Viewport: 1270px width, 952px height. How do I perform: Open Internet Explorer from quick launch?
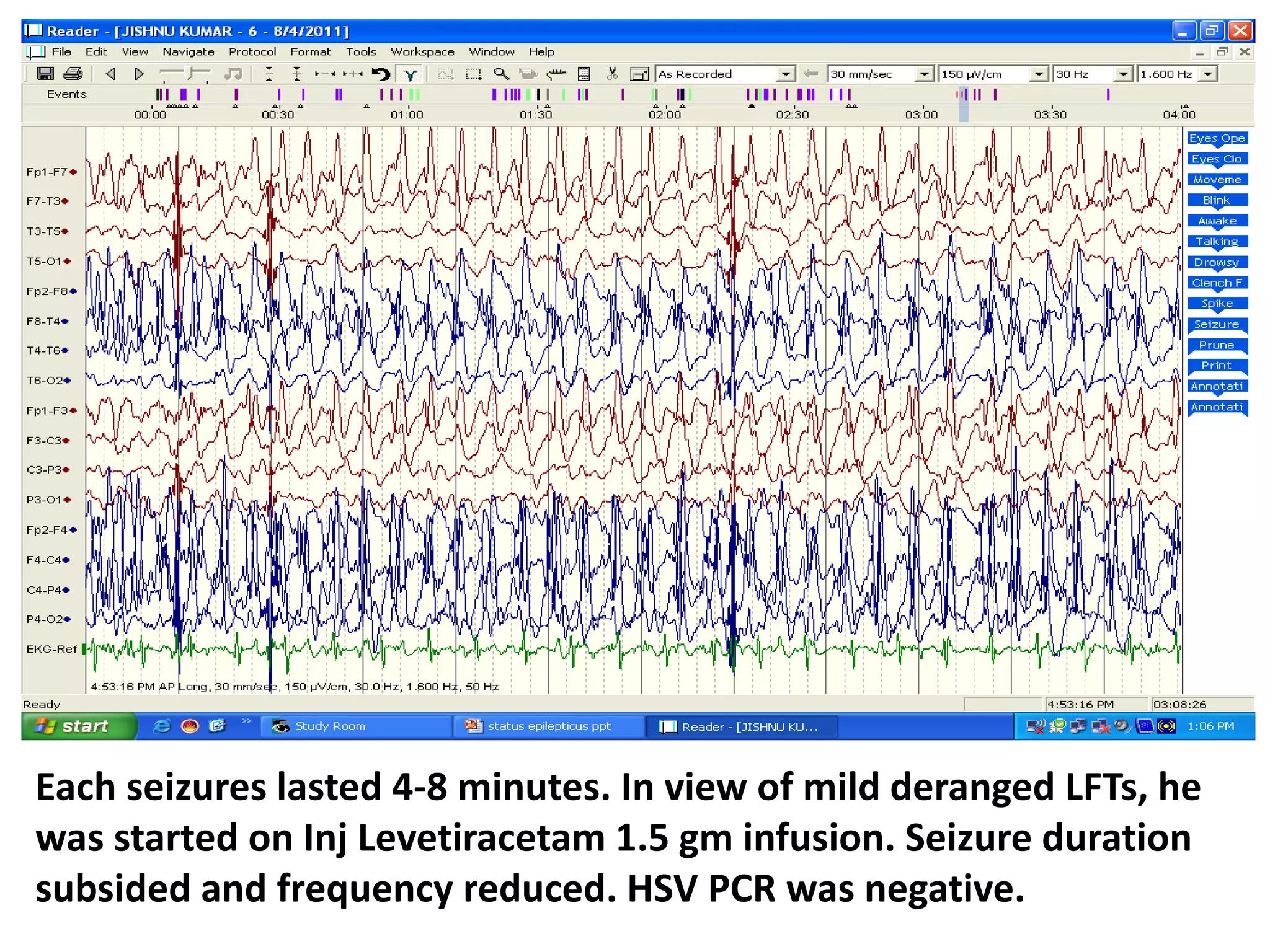tap(162, 726)
